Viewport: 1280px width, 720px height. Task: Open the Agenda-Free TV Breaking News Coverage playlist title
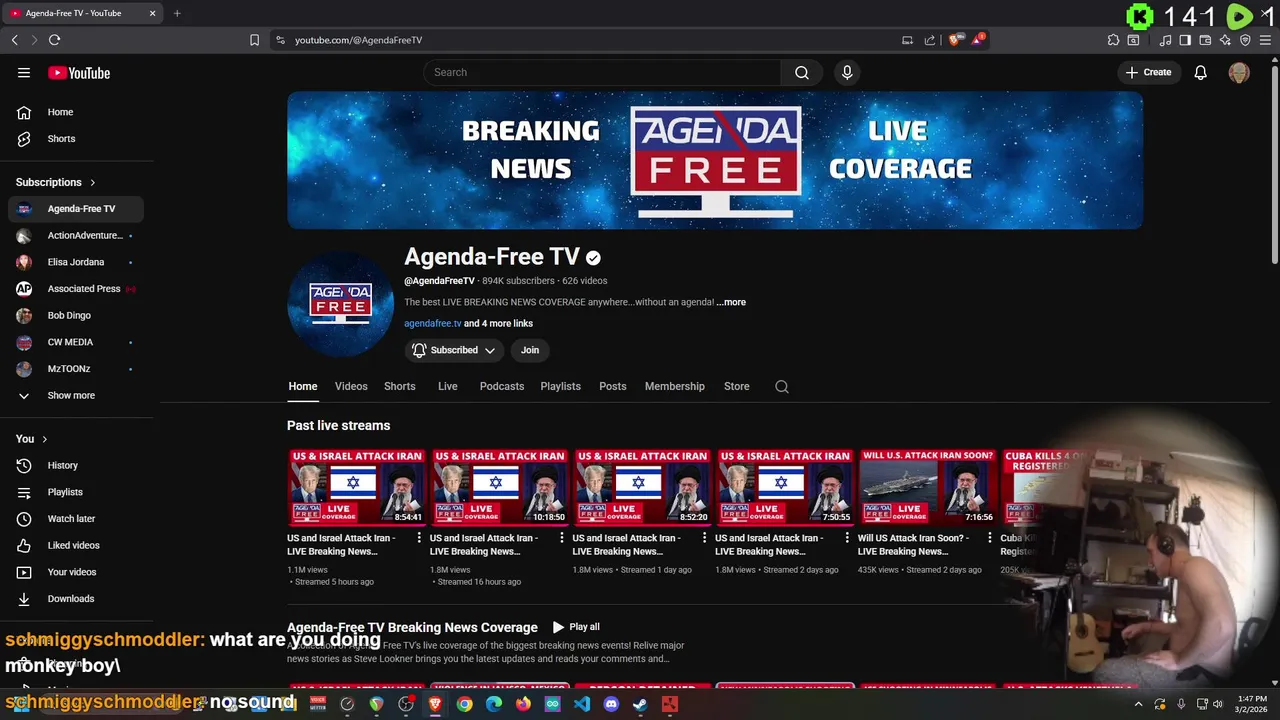click(x=412, y=627)
